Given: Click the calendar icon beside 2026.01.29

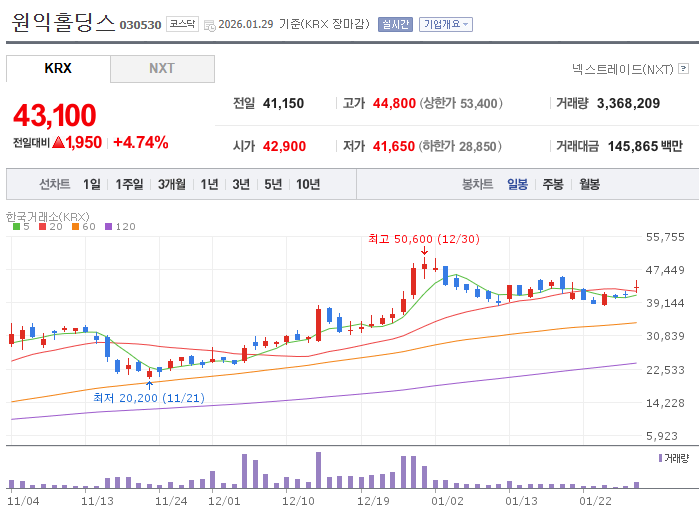Looking at the screenshot, I should [210, 25].
